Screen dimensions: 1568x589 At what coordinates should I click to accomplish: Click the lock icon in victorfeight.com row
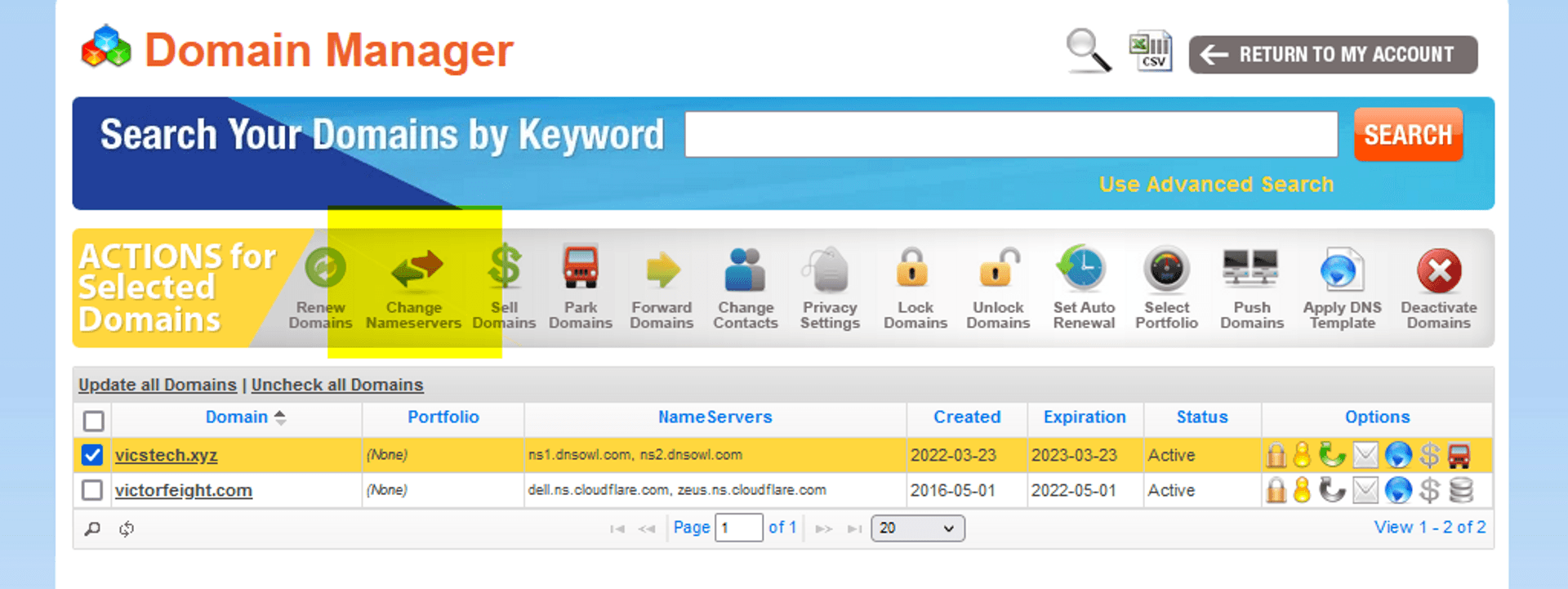pyautogui.click(x=1276, y=490)
